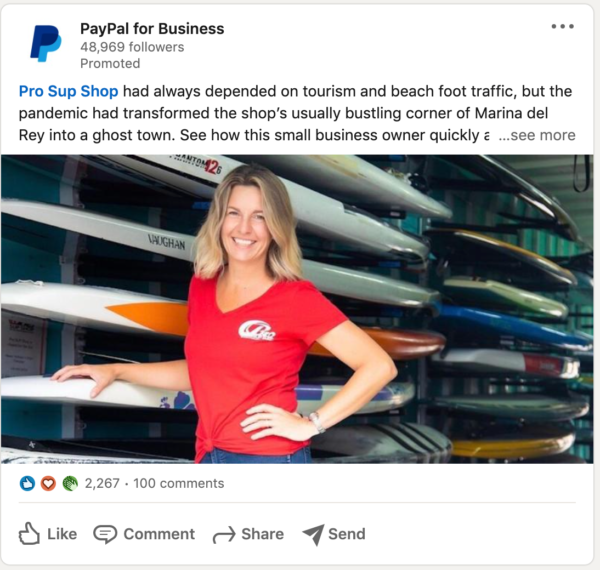Click the green clapping reaction icon
The width and height of the screenshot is (600, 570).
(70, 484)
